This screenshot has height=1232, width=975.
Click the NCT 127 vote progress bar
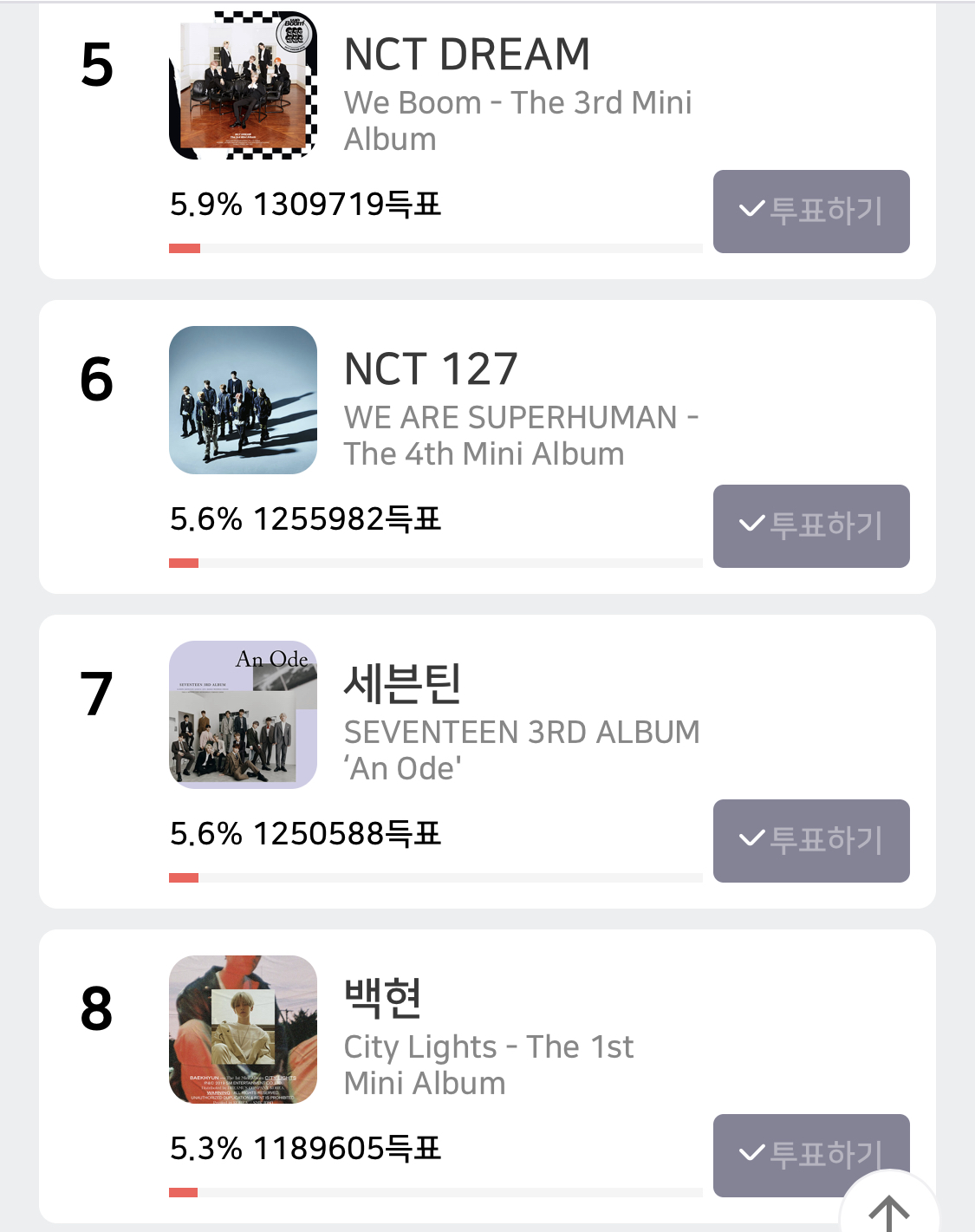point(435,564)
